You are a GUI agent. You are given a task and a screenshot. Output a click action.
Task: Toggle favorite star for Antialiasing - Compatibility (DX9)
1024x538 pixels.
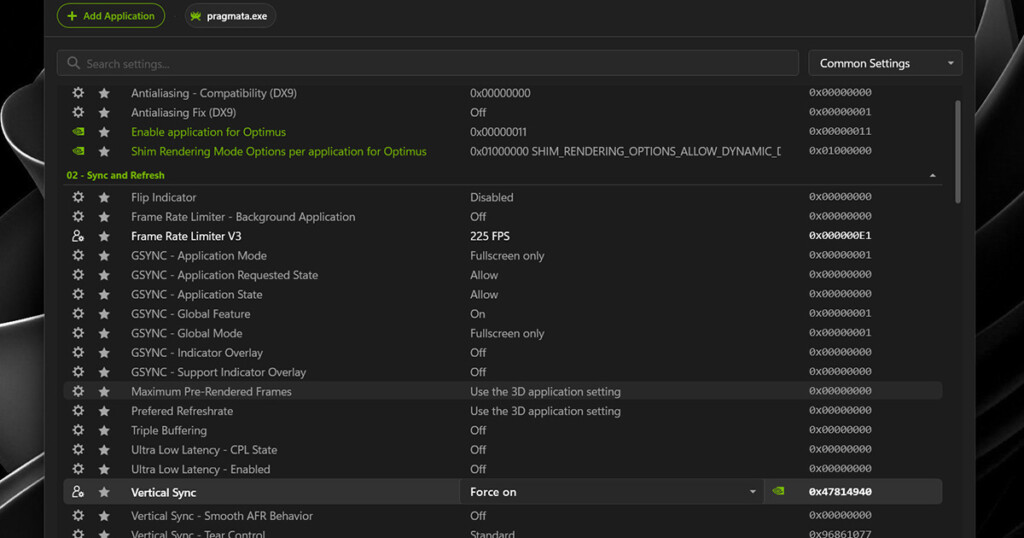[104, 93]
